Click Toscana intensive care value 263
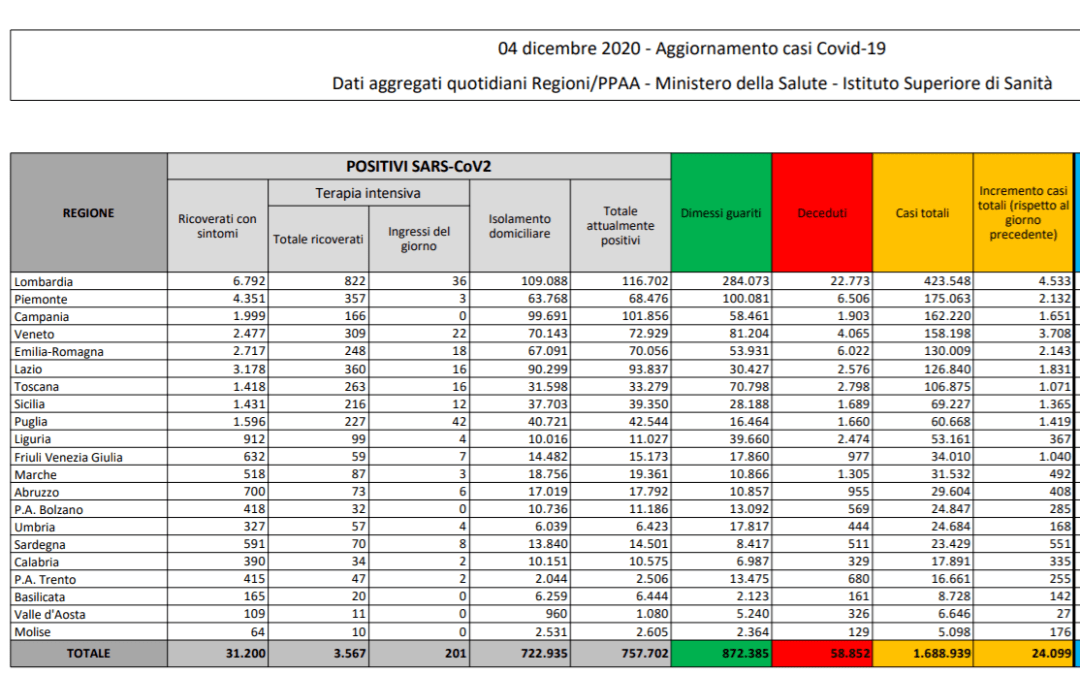 (355, 386)
